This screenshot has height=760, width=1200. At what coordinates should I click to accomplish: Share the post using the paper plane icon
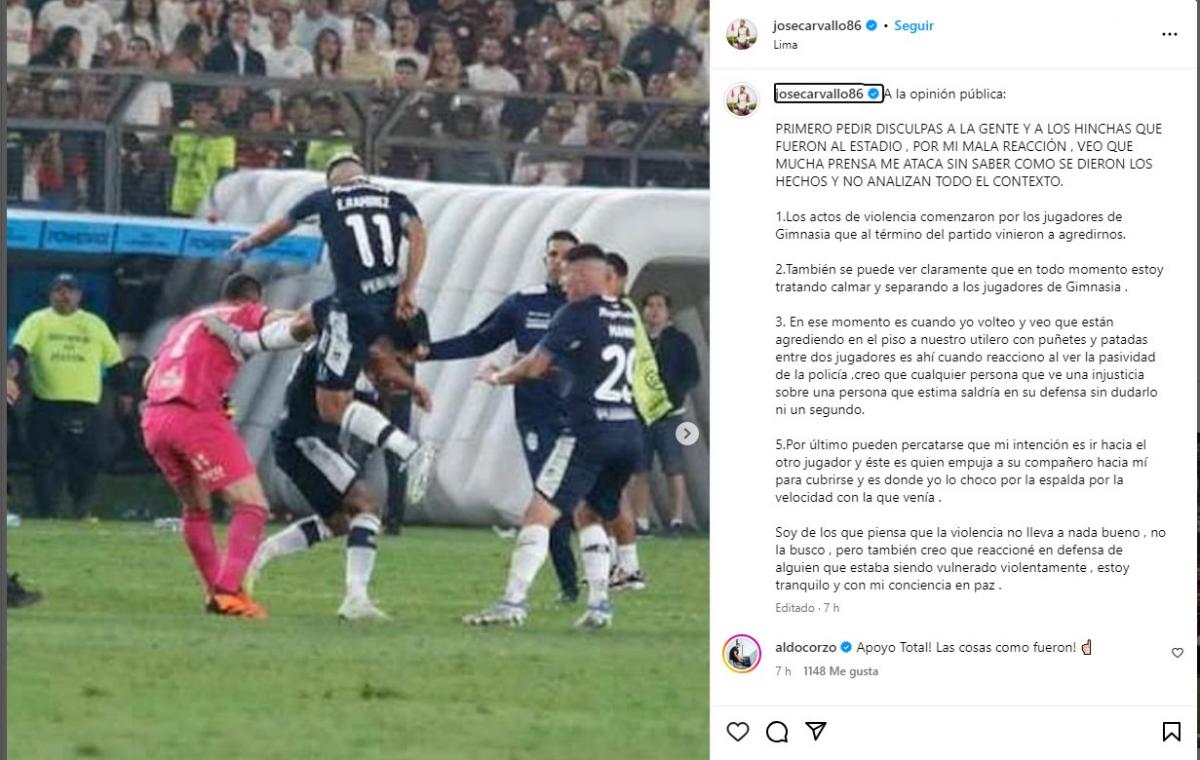[x=816, y=732]
